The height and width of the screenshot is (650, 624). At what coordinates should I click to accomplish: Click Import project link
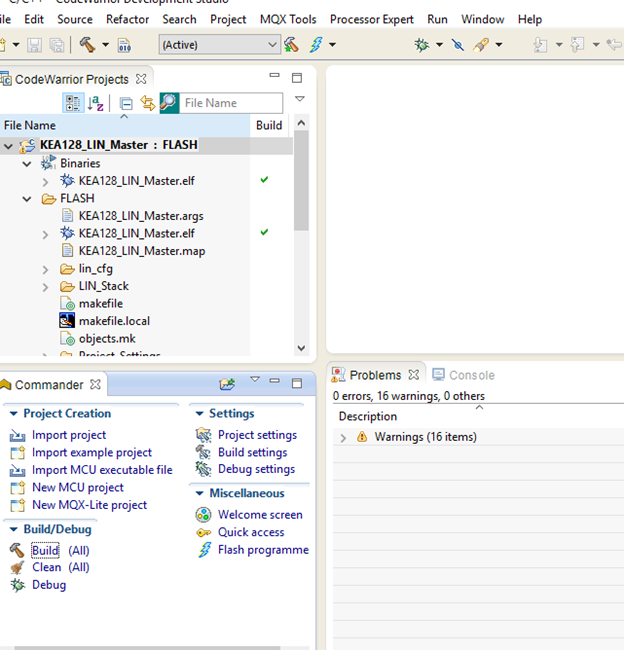point(69,435)
